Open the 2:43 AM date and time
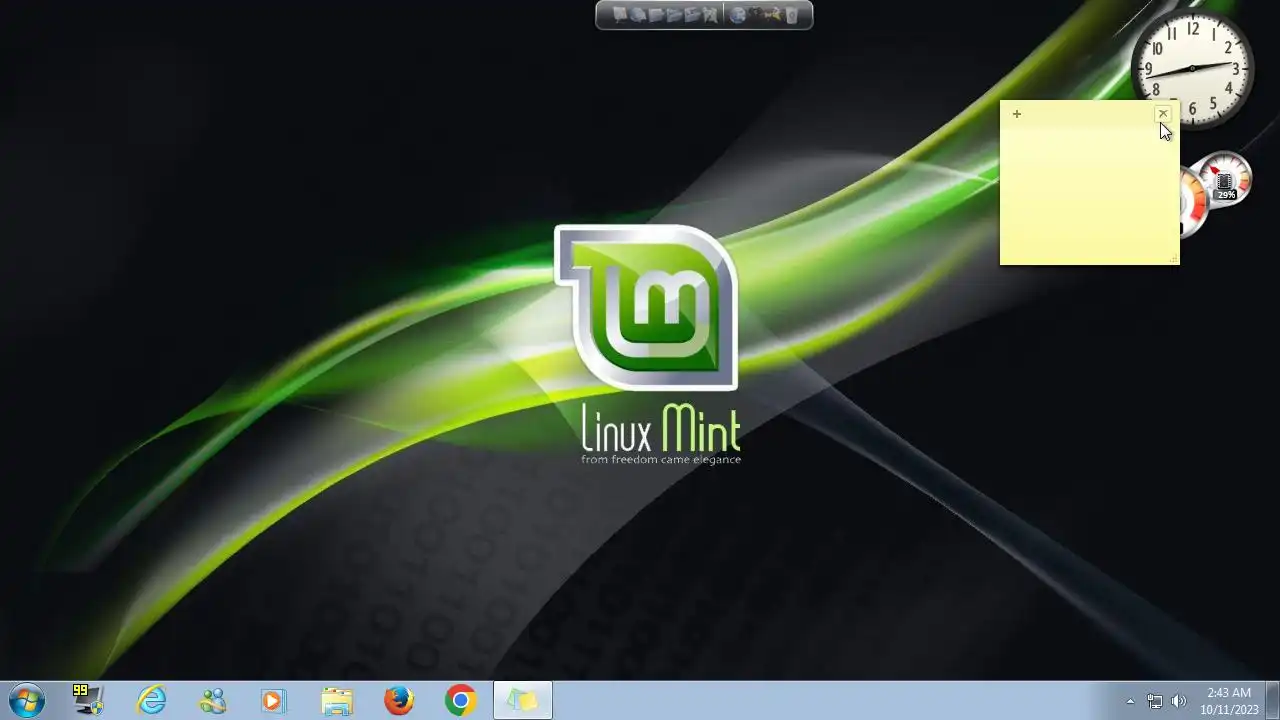Image resolution: width=1280 pixels, height=720 pixels. (x=1229, y=701)
